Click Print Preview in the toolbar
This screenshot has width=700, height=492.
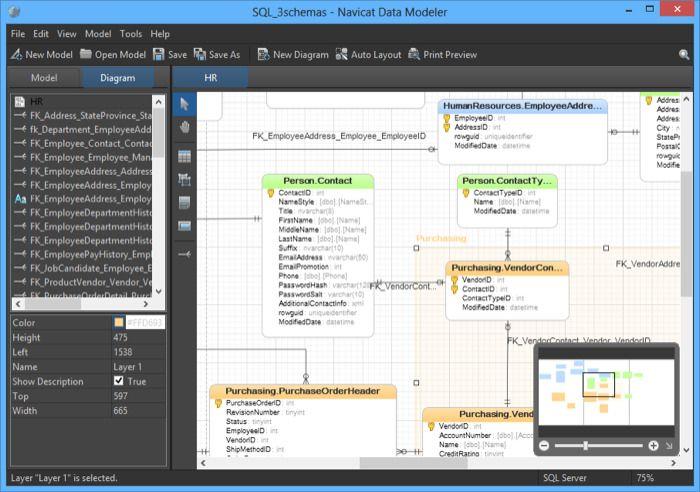[x=442, y=54]
